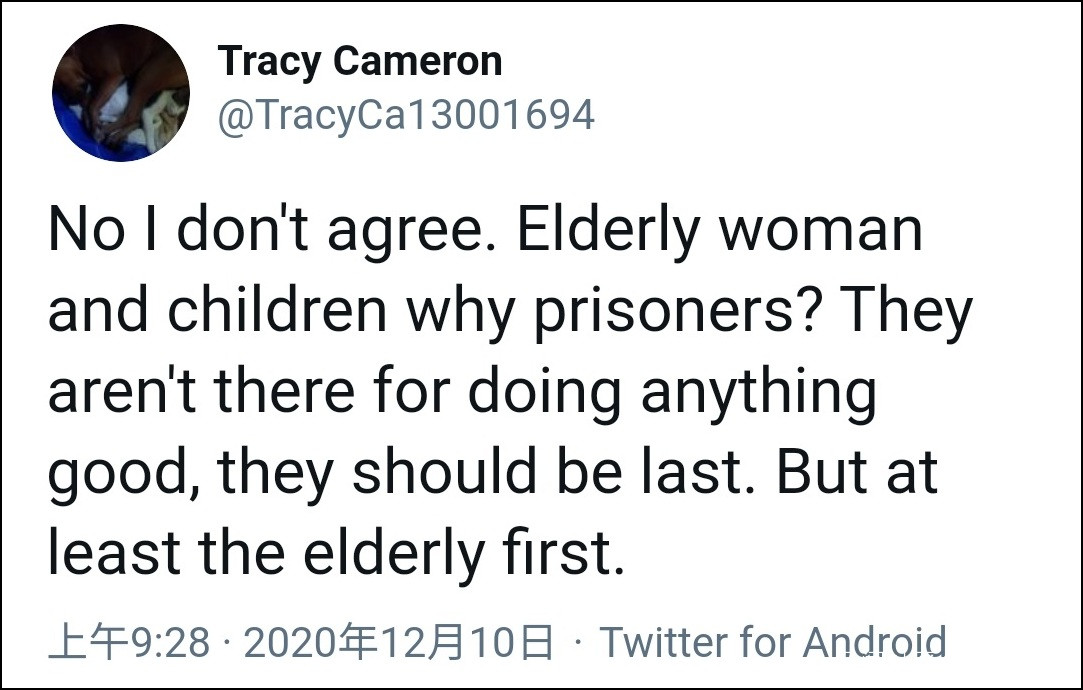Open the @TracyCa13001694 handle

[x=406, y=116]
